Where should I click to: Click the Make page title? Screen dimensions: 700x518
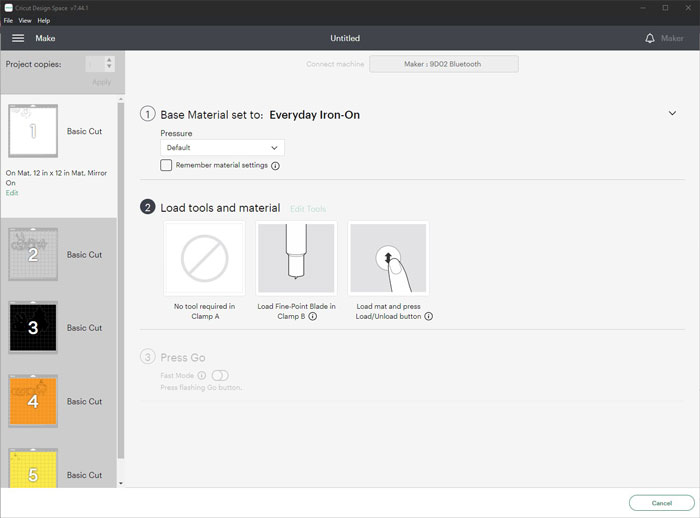coord(45,38)
